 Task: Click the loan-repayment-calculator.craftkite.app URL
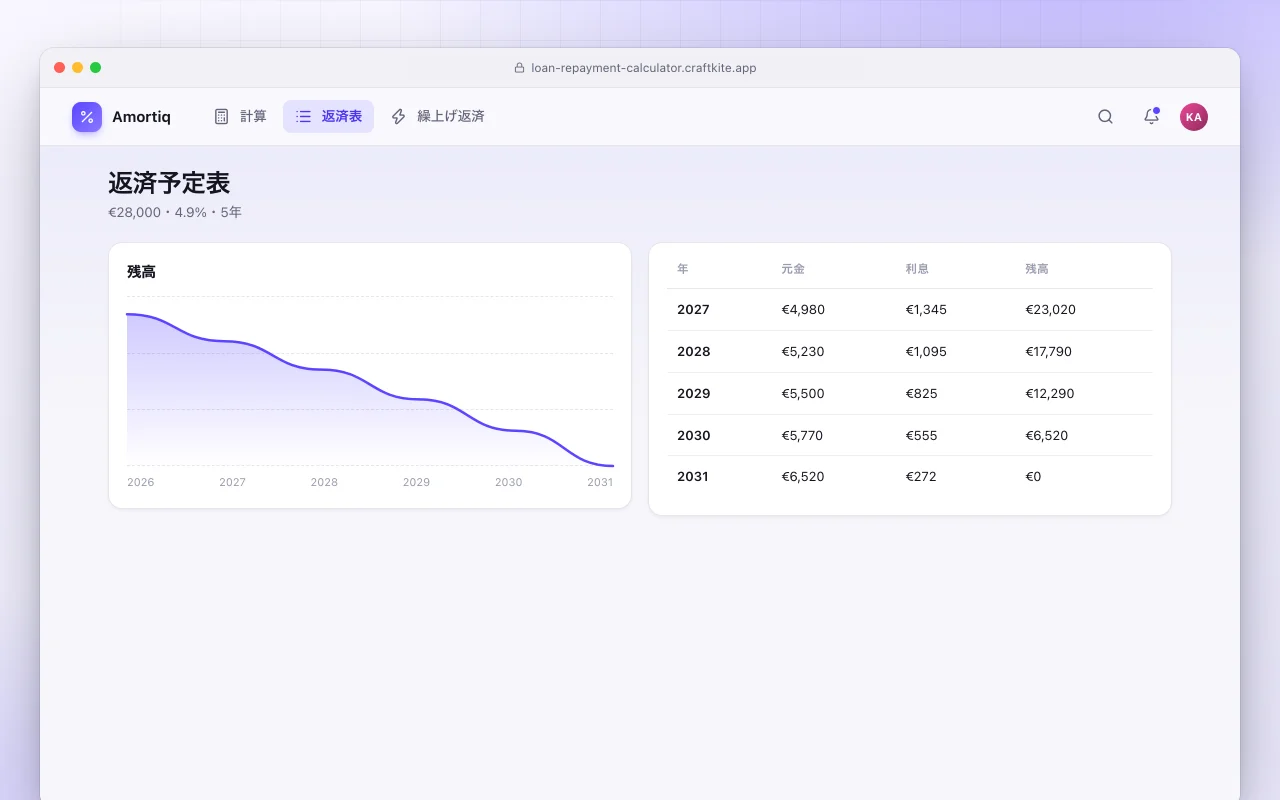point(643,68)
